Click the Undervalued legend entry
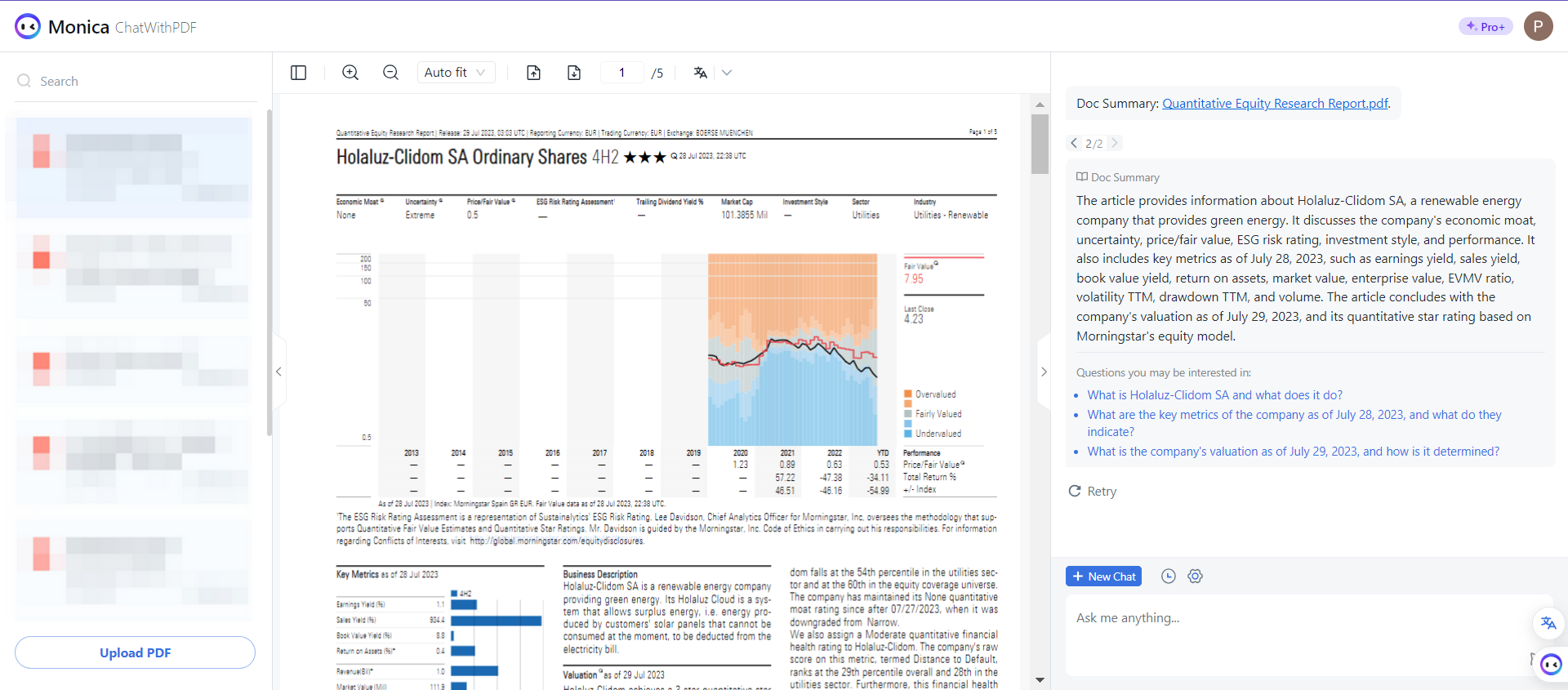The image size is (1568, 690). [933, 434]
